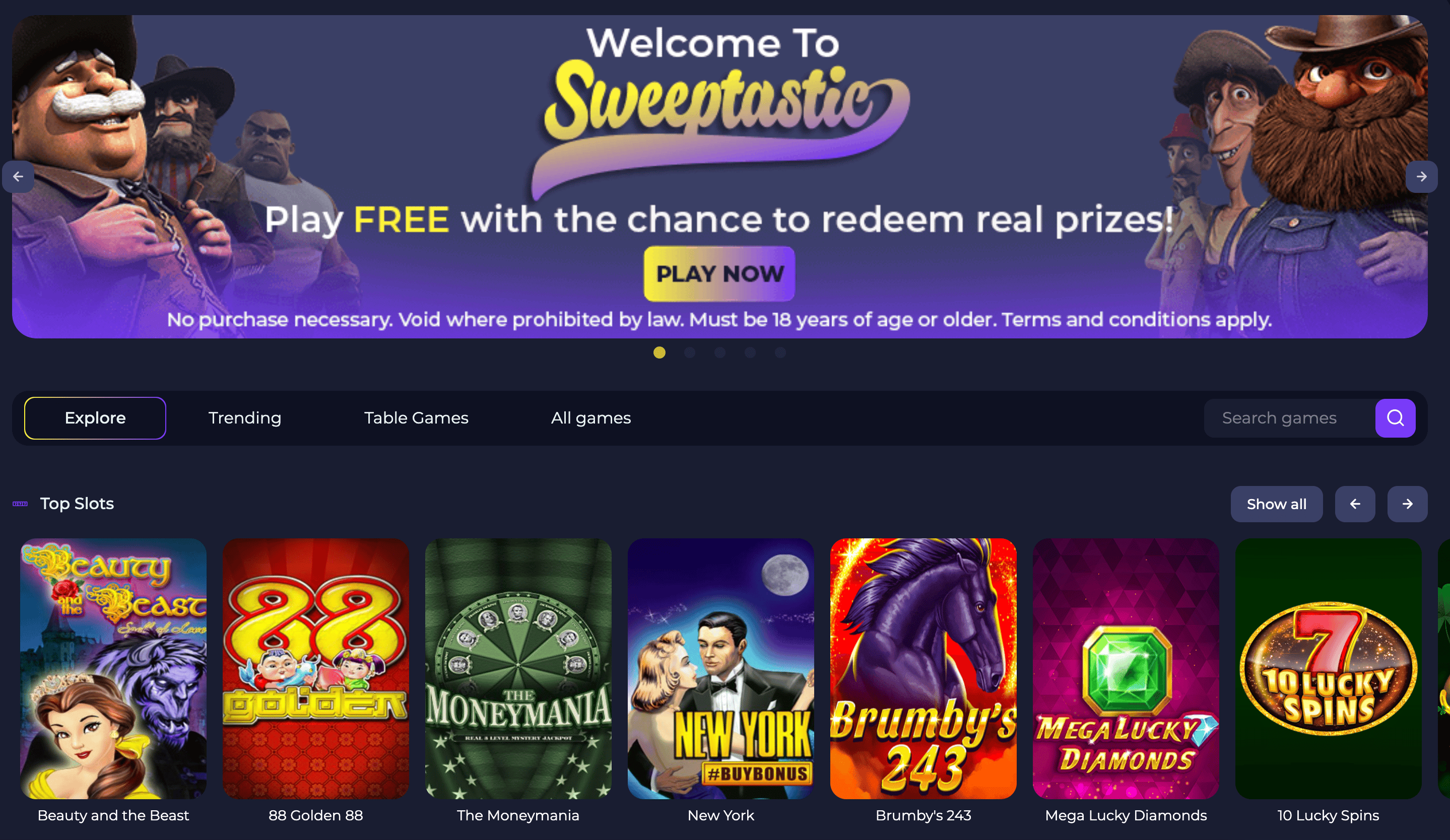Click Show all for Top Slots

[x=1276, y=504]
